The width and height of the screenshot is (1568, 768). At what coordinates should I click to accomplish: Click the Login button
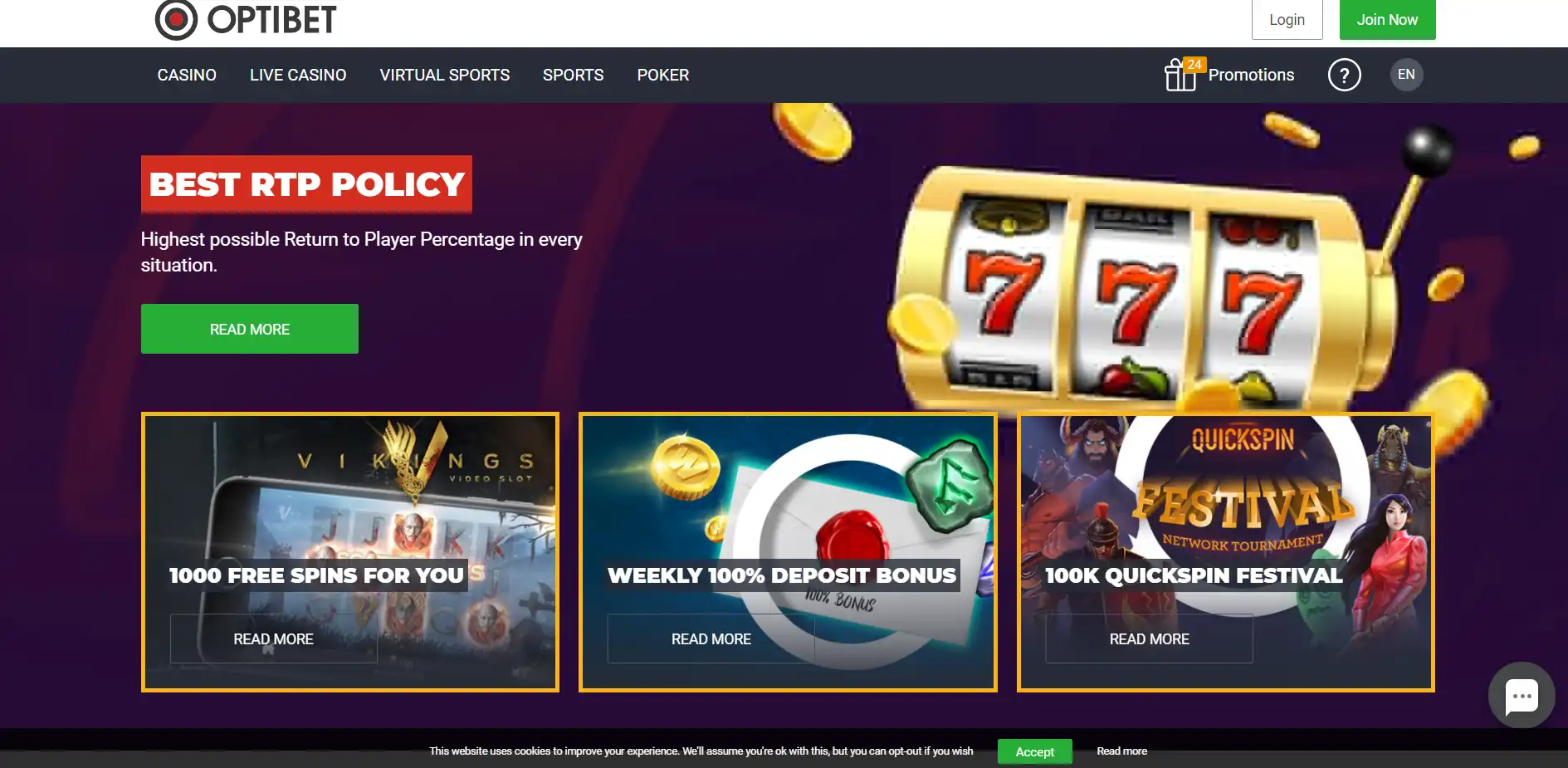[1287, 20]
